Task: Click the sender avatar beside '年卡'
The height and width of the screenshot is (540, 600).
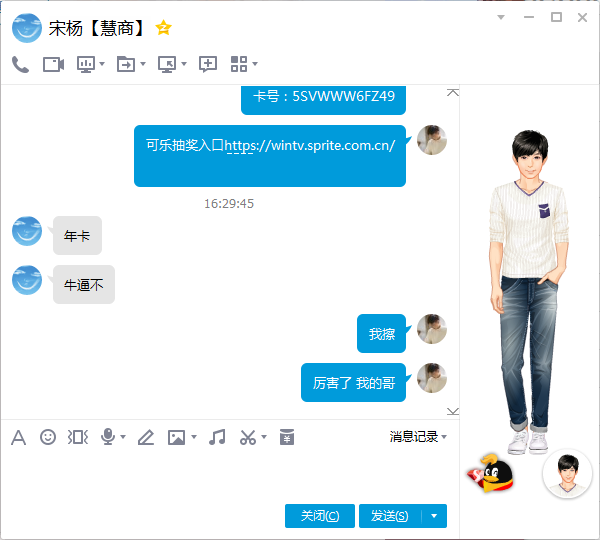Action: click(x=27, y=231)
